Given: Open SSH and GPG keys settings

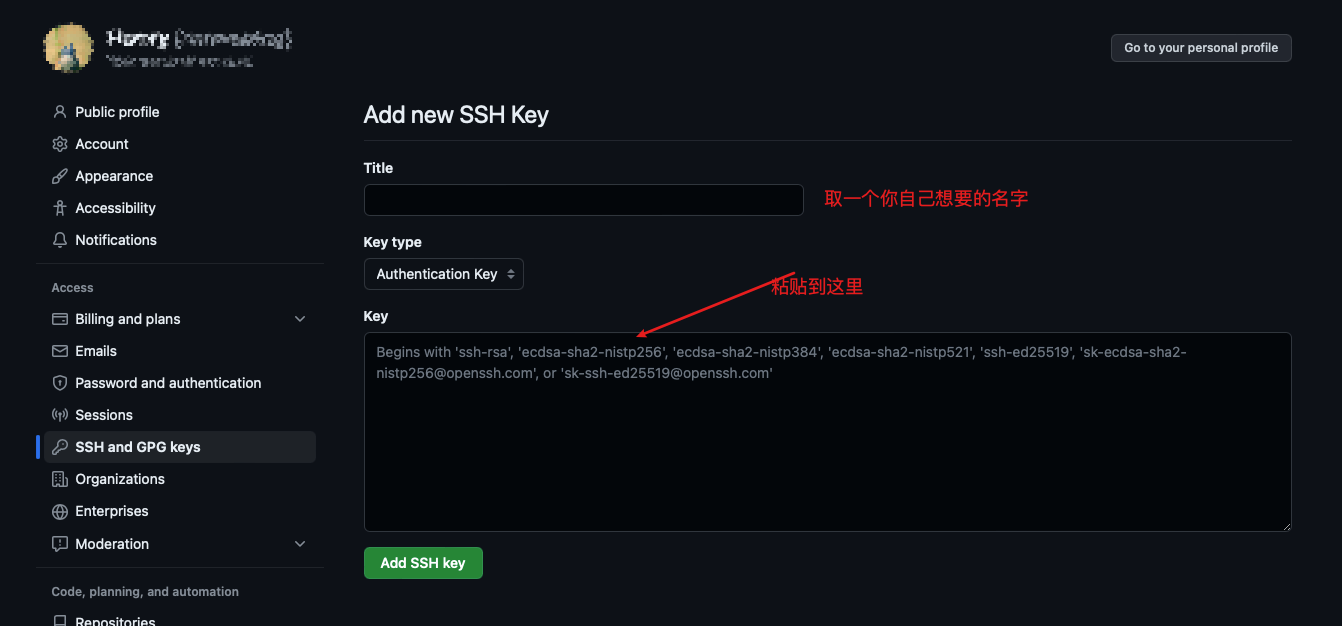Looking at the screenshot, I should click(x=138, y=447).
